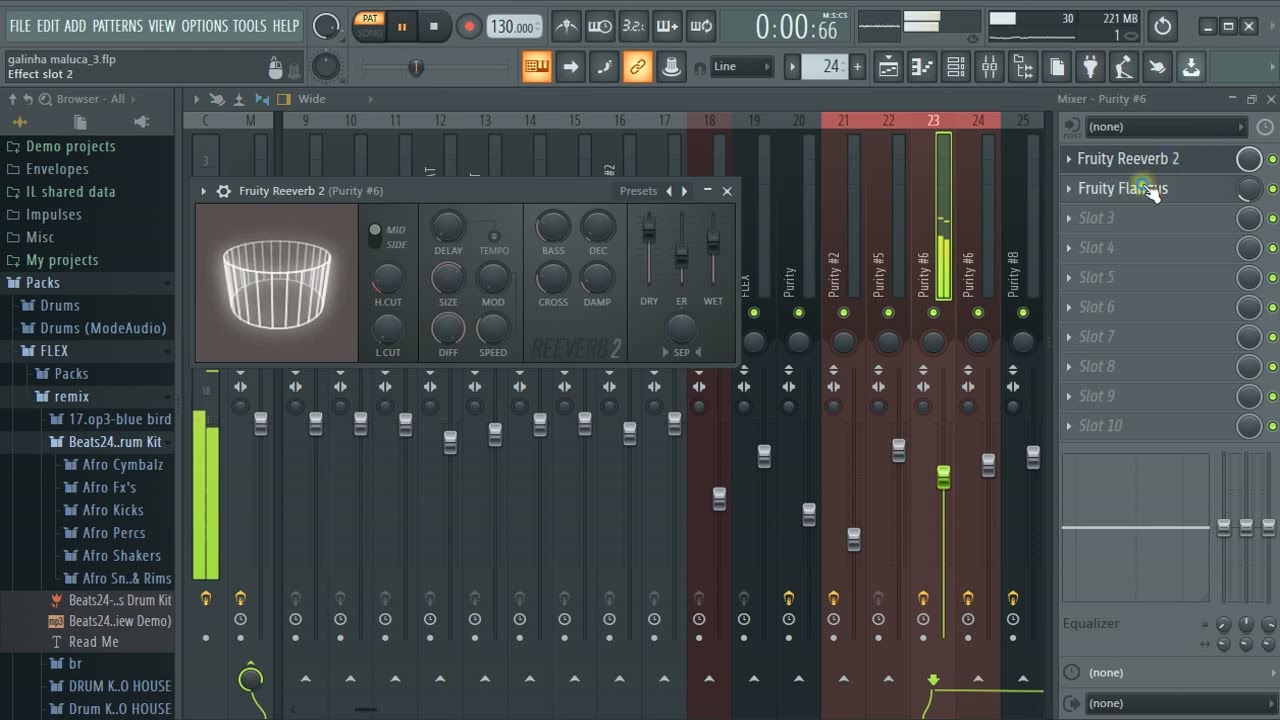
Task: Start recording with the record button
Action: click(468, 27)
